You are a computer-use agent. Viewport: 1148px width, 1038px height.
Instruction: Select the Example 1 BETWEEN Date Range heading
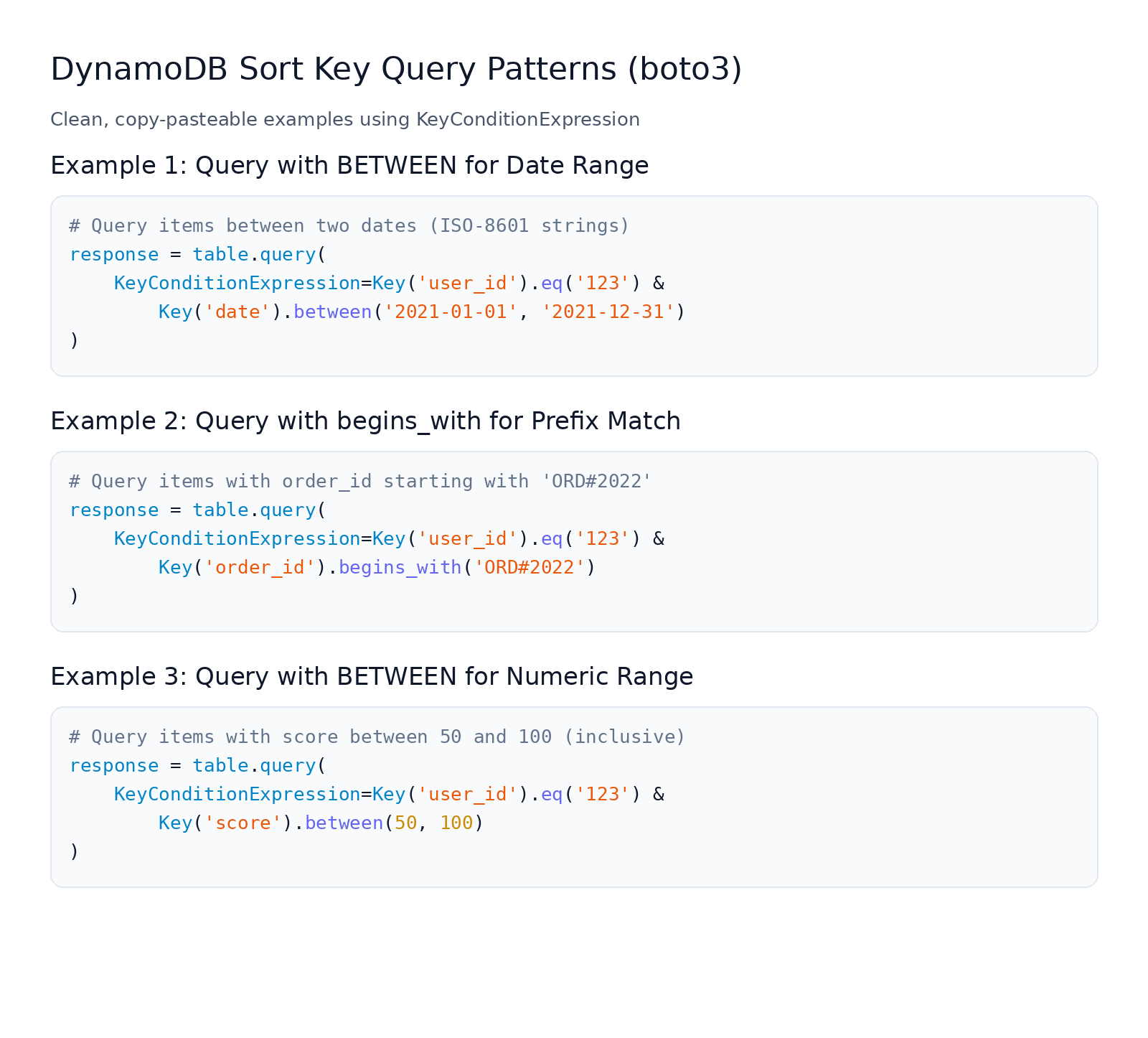(349, 166)
